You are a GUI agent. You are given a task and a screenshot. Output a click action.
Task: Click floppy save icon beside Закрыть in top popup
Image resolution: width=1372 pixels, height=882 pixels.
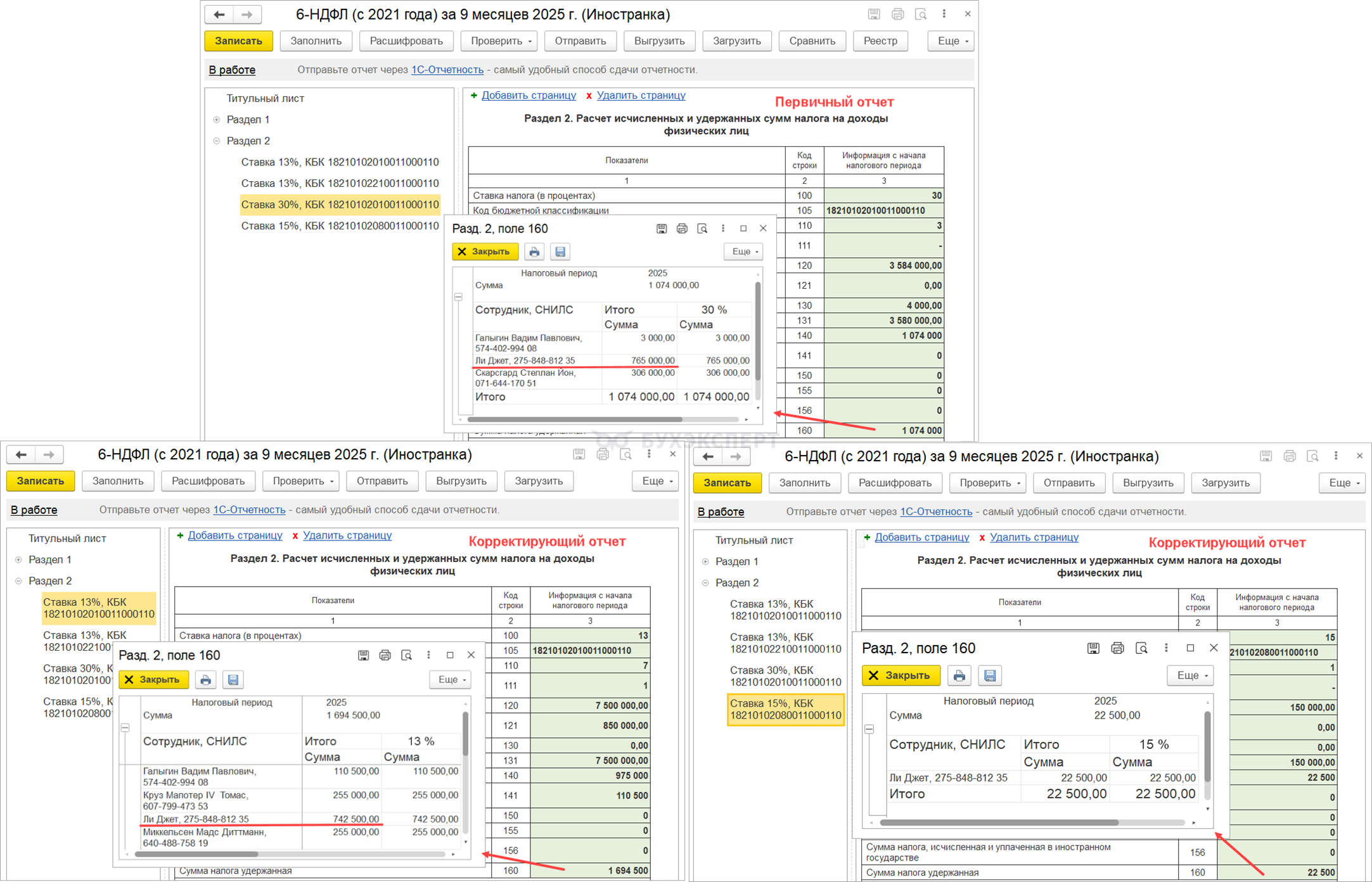(560, 252)
